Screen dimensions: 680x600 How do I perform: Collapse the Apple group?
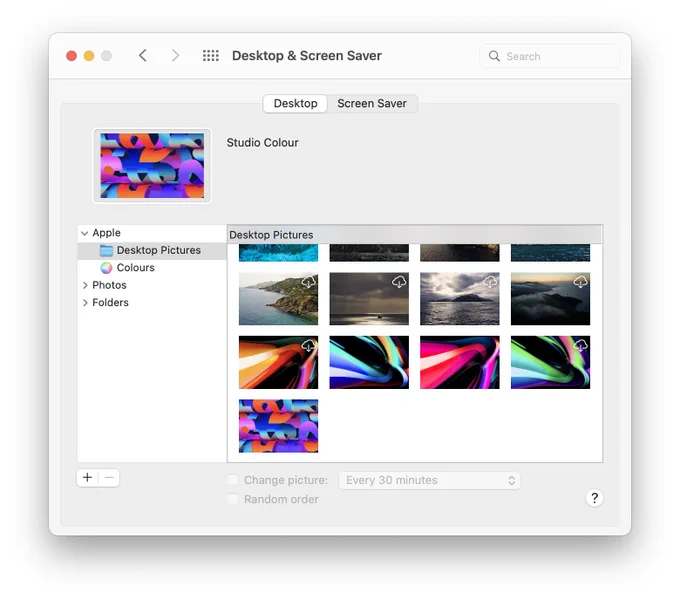tap(85, 233)
